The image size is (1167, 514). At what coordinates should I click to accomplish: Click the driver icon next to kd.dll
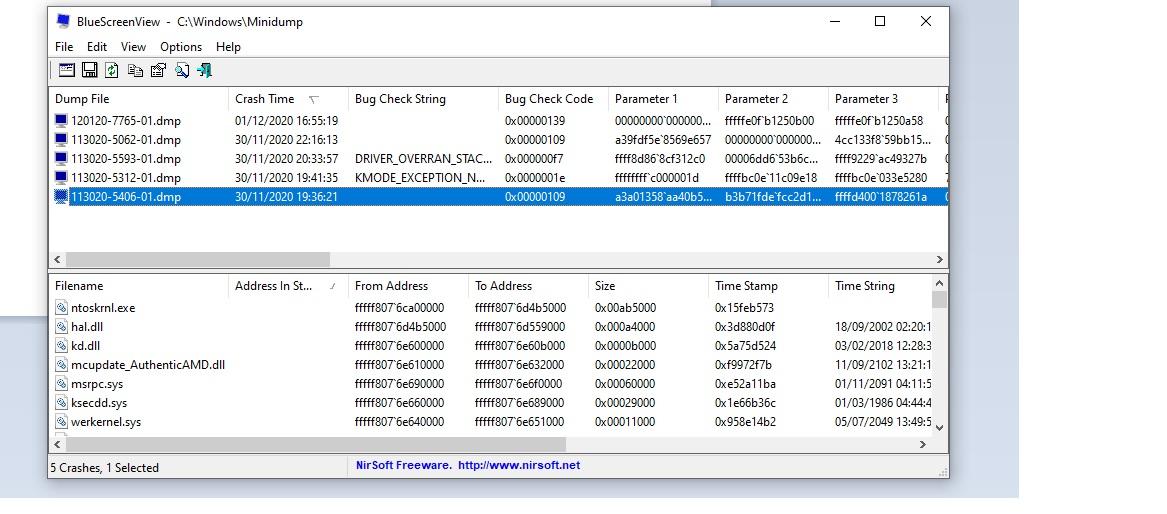coord(61,346)
